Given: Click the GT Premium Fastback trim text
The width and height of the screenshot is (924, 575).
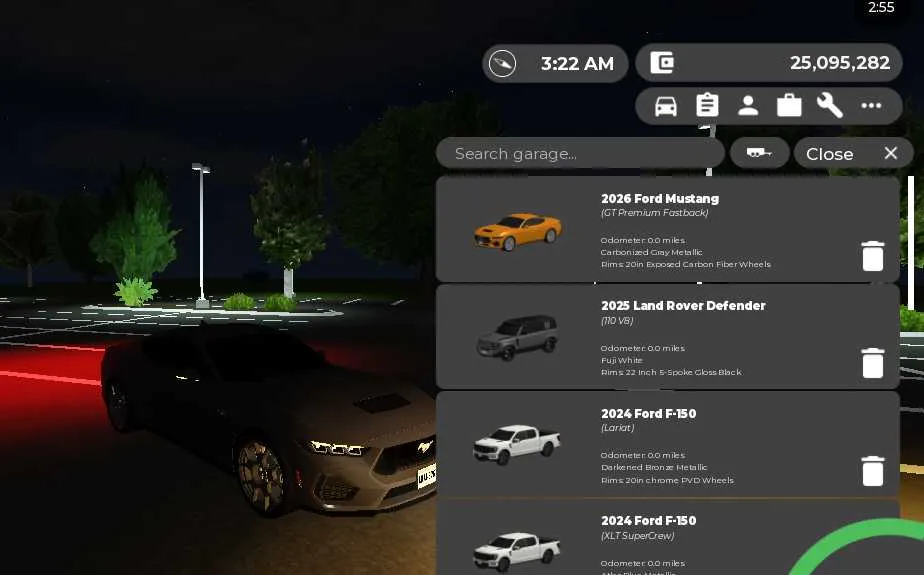Looking at the screenshot, I should (x=655, y=213).
